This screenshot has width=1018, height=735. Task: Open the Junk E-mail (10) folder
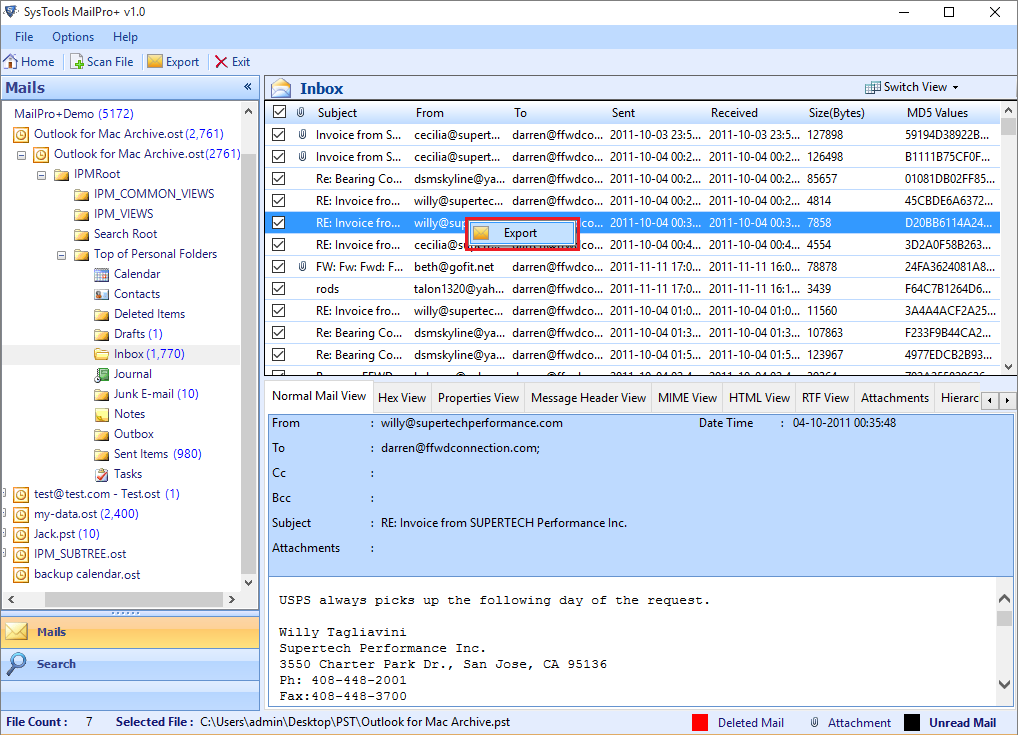(156, 394)
